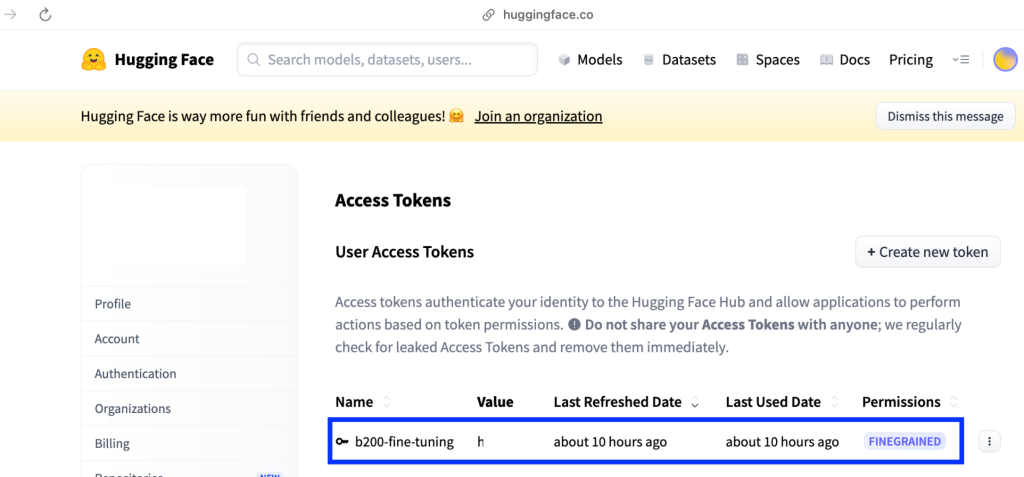Click the Access Tokens heading
Screen dimensions: 1024x477
click(x=393, y=200)
